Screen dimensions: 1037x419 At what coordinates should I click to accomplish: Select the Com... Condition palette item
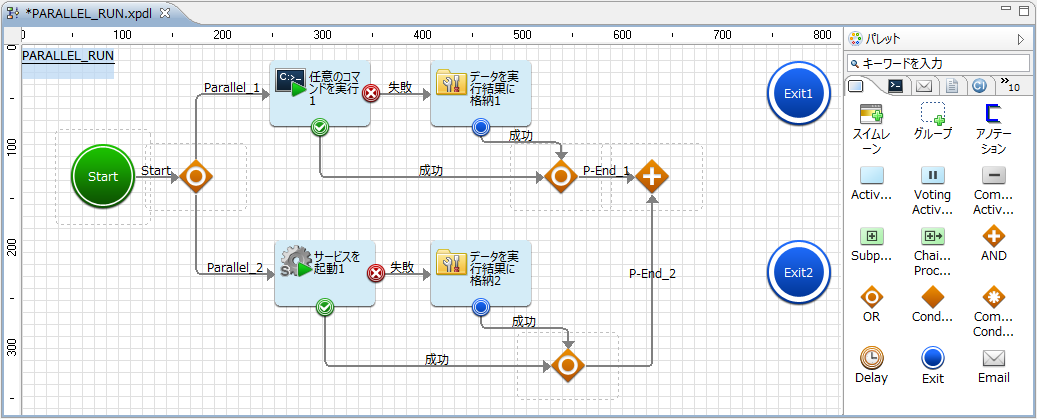pos(994,313)
